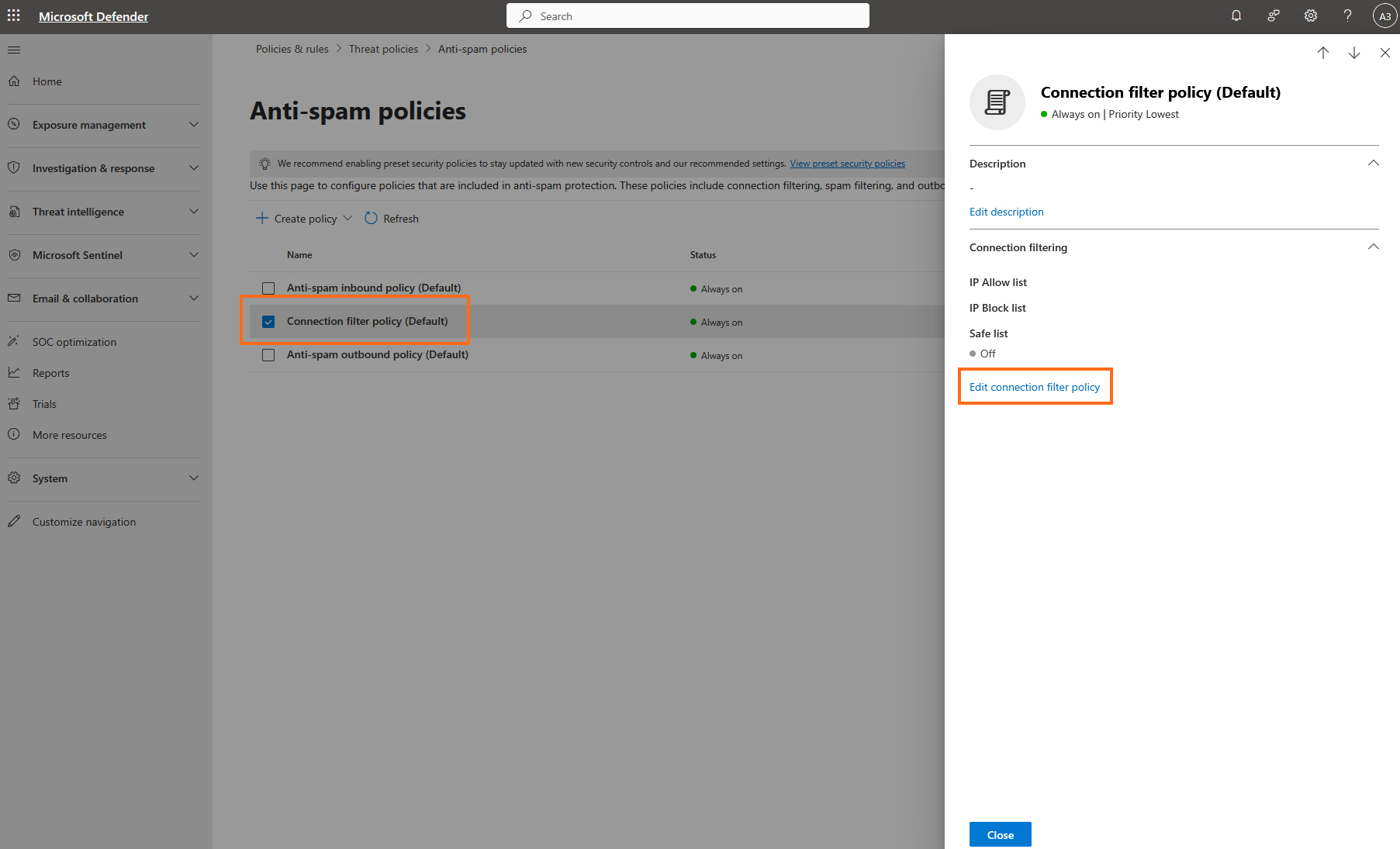Viewport: 1400px width, 849px height.
Task: Sort by the Name column header
Action: point(299,255)
